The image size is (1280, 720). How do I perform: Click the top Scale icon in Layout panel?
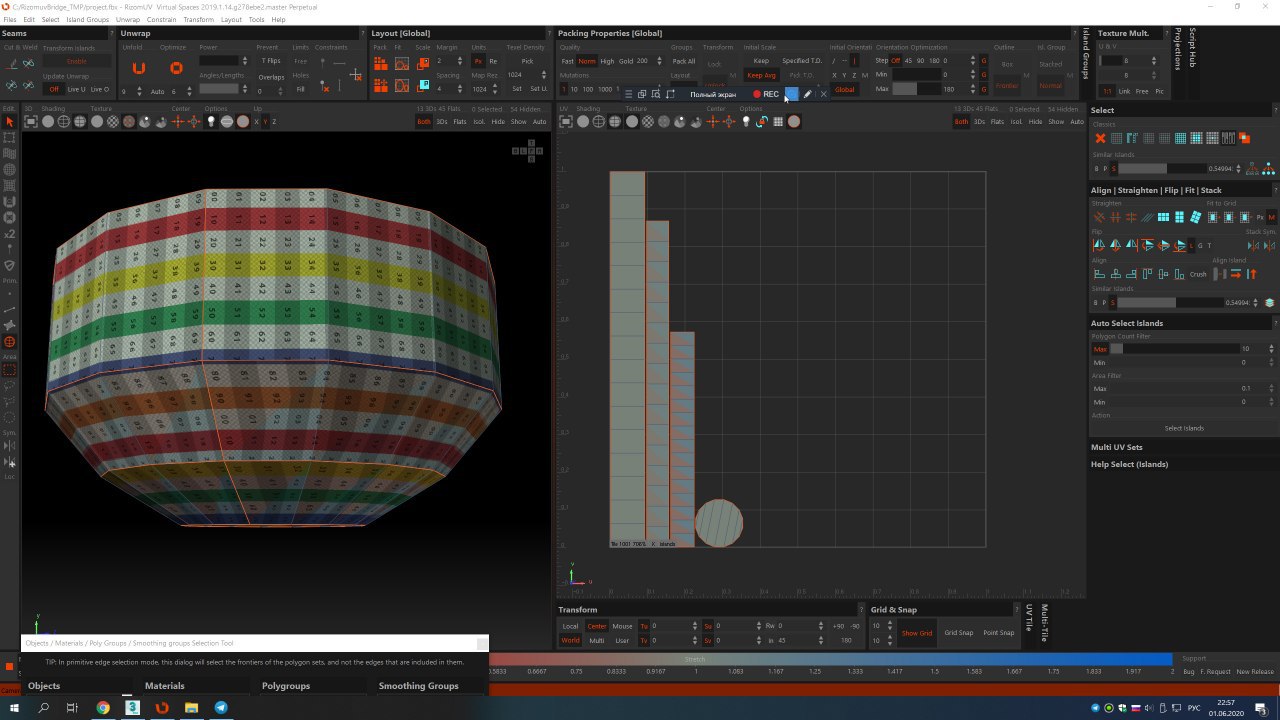tap(423, 63)
